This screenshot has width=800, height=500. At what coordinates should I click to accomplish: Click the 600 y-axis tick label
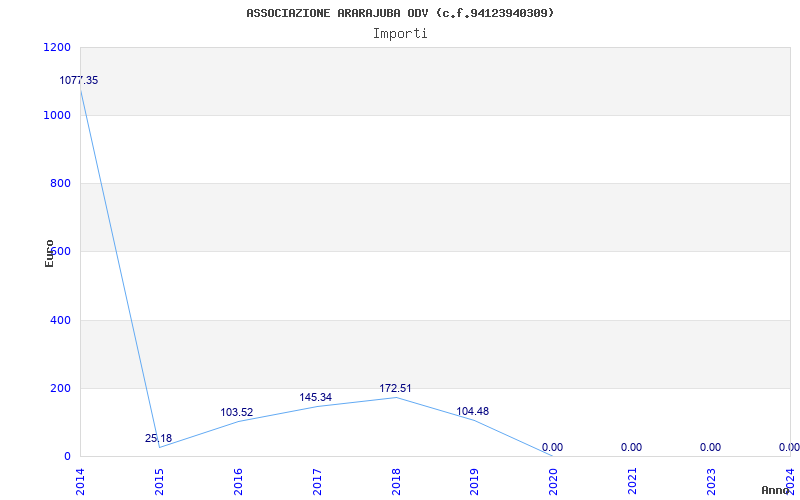click(60, 252)
